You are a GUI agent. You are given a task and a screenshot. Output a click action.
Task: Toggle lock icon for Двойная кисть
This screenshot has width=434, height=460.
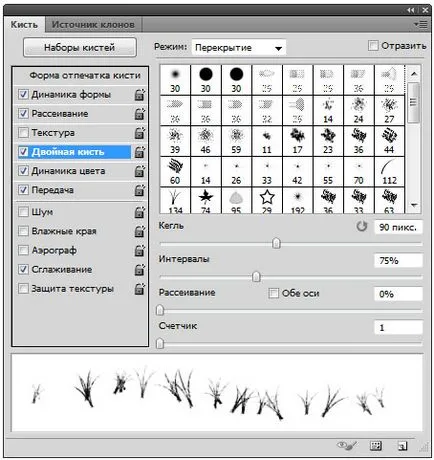click(140, 152)
